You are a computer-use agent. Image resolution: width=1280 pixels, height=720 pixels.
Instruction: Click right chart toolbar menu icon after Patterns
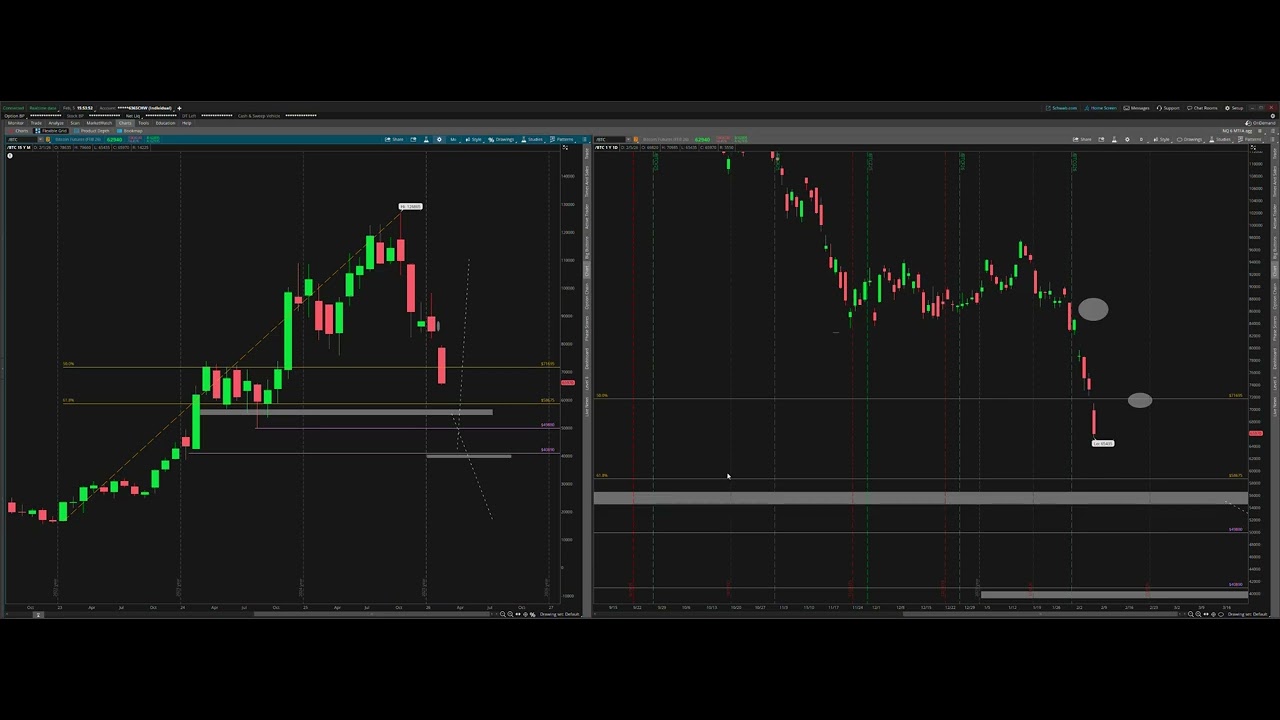tap(1273, 139)
